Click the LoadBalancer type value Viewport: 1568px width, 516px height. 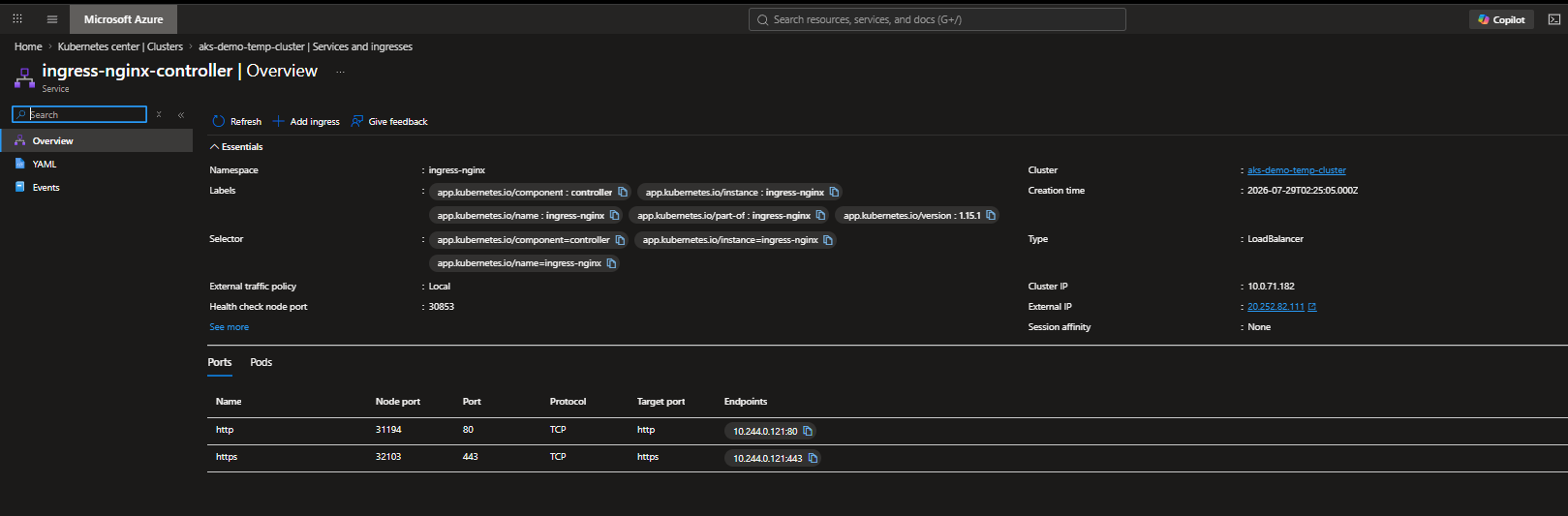point(1276,239)
